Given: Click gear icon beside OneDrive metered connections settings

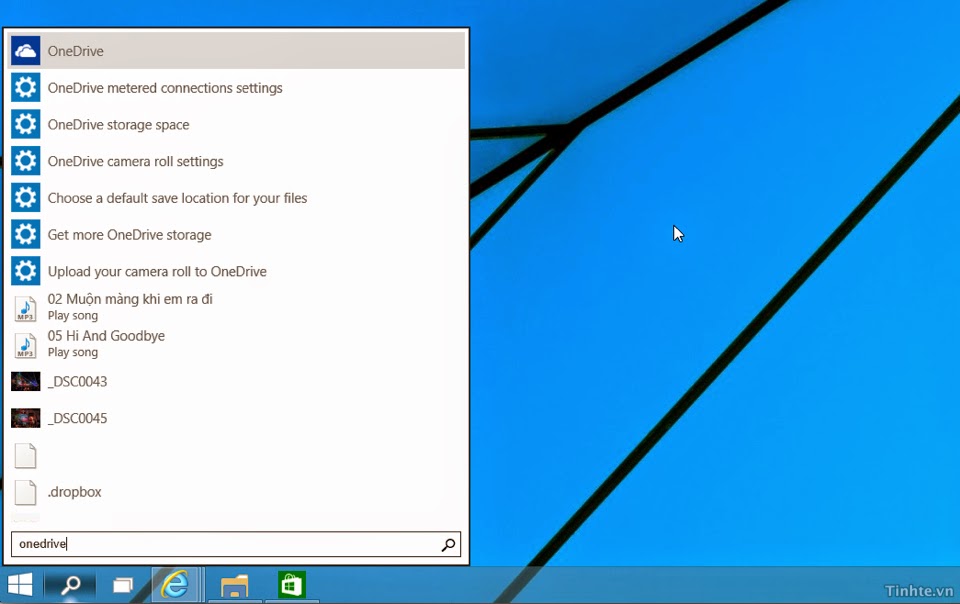Looking at the screenshot, I should [25, 88].
